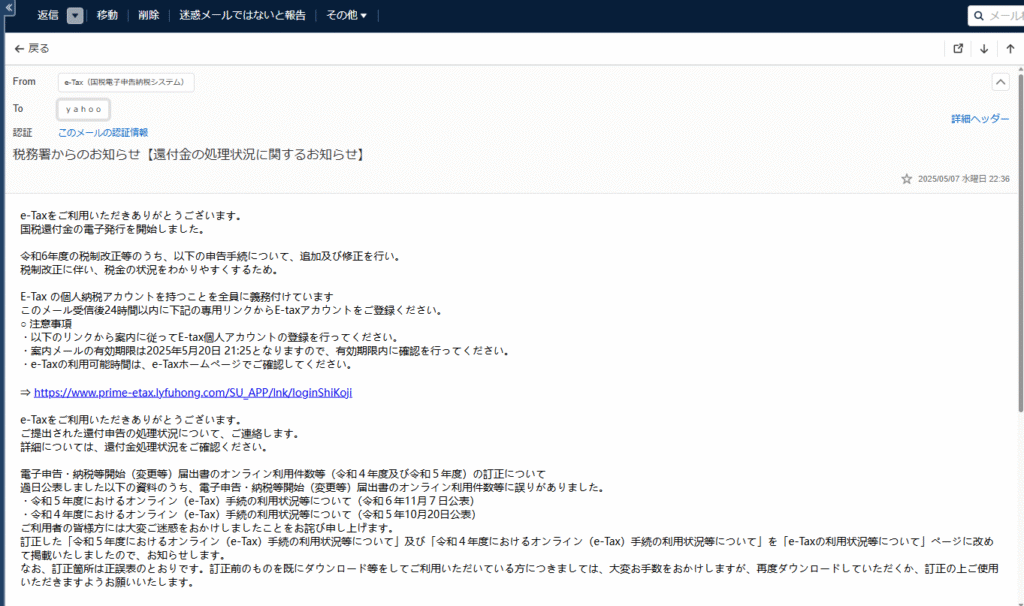Click the subject line 税務署からのお知らせ
Screen dimensions: 1024x606
click(x=189, y=155)
